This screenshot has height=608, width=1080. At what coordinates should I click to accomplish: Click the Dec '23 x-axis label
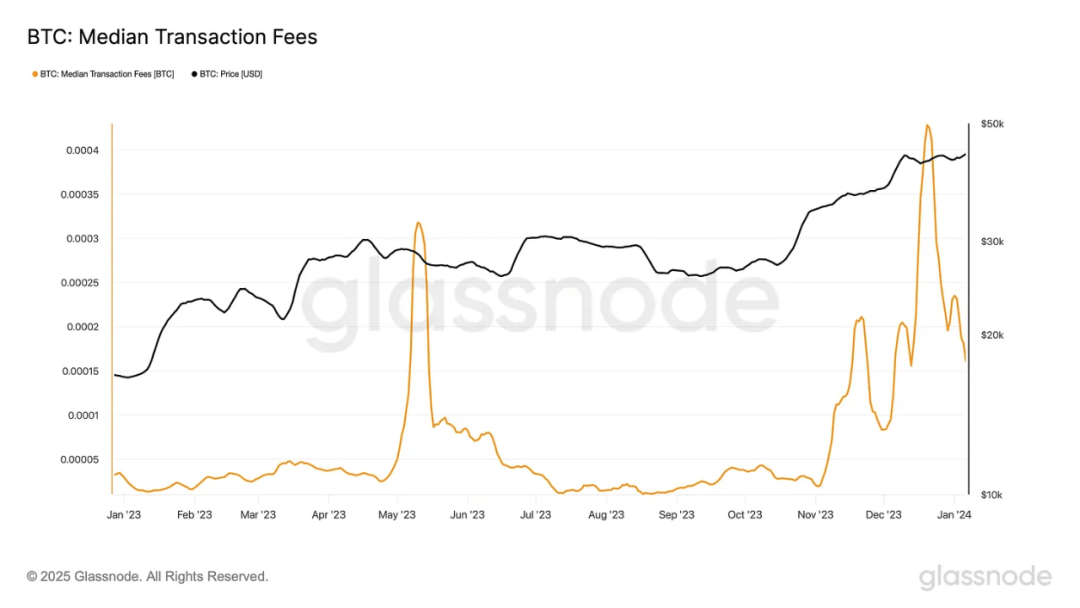coord(884,515)
